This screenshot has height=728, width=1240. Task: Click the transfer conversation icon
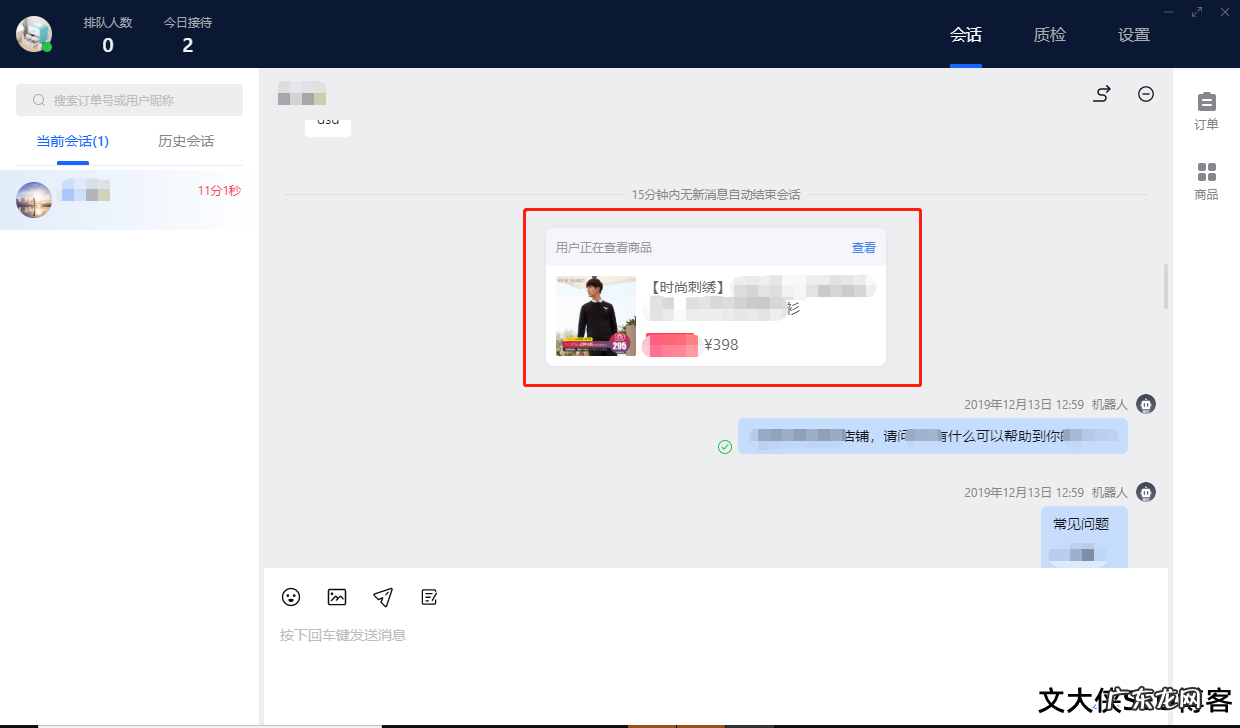click(x=1101, y=93)
